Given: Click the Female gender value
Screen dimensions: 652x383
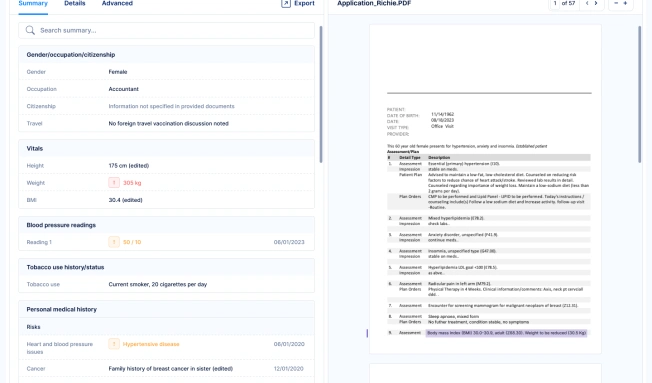Looking at the screenshot, I should (x=118, y=72).
